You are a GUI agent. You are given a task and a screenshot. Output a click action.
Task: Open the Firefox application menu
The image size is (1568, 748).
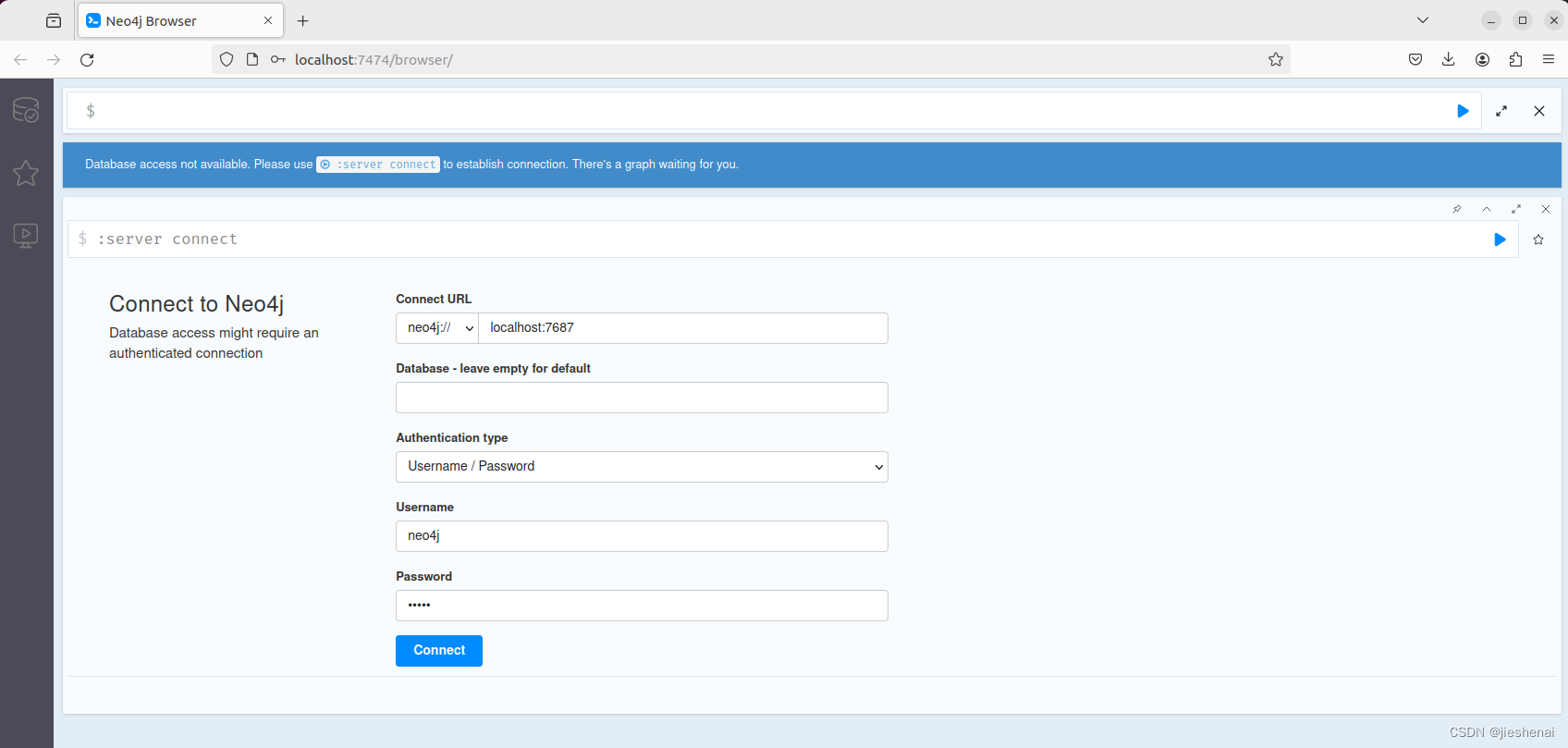coord(1549,59)
